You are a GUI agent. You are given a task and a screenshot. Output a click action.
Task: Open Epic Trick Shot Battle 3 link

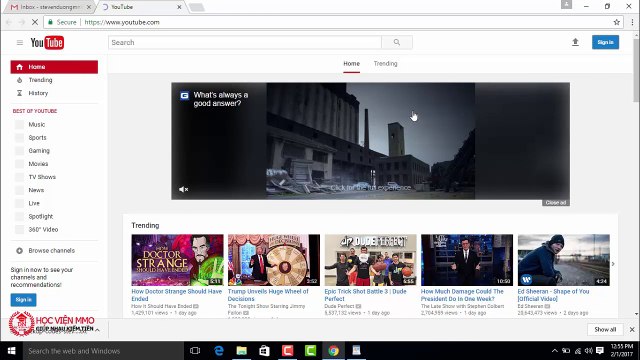pyautogui.click(x=365, y=295)
